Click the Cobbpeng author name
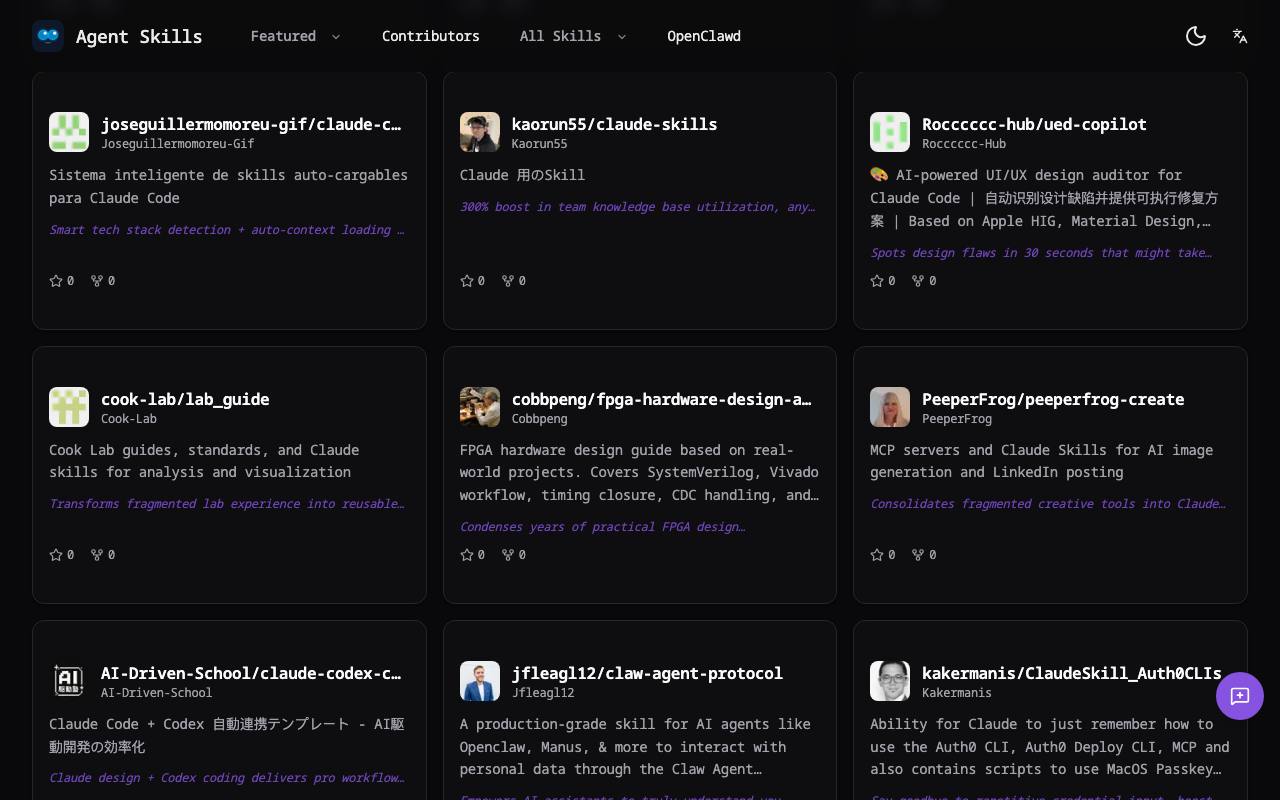Image resolution: width=1280 pixels, height=800 pixels. (x=540, y=419)
